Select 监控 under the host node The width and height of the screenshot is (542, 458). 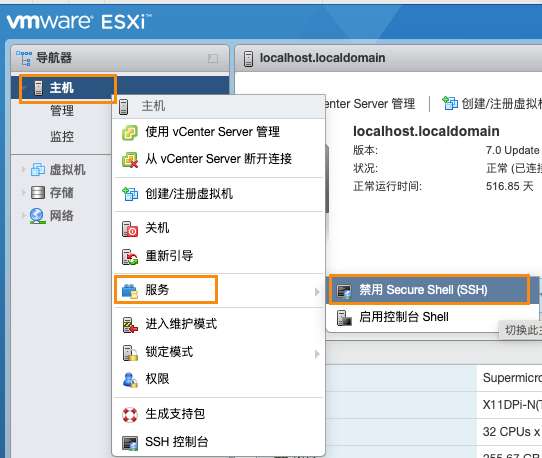click(62, 137)
